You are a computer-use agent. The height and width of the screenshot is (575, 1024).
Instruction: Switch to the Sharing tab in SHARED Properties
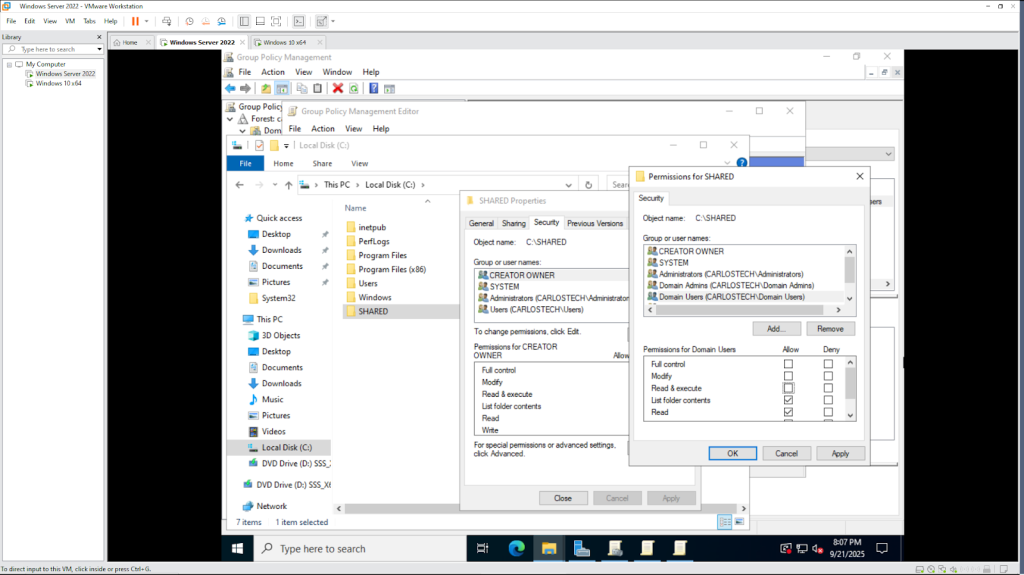514,223
